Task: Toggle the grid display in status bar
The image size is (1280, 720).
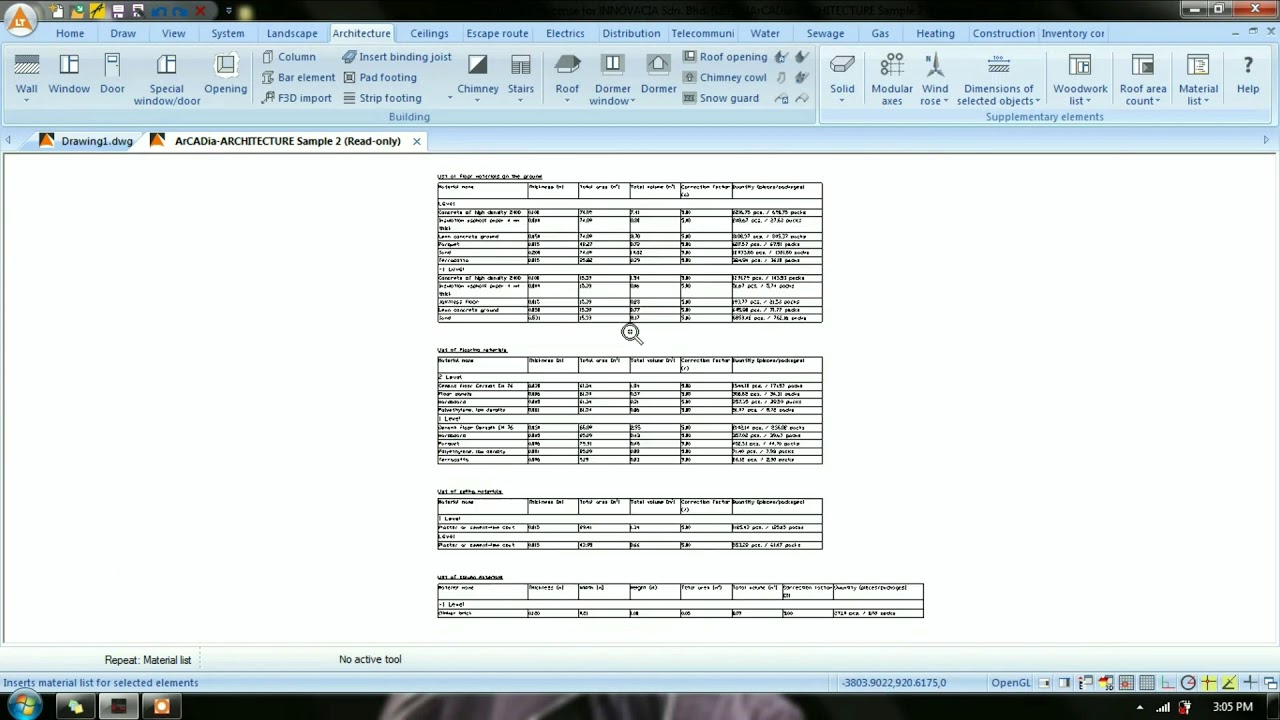Action: tap(1147, 683)
